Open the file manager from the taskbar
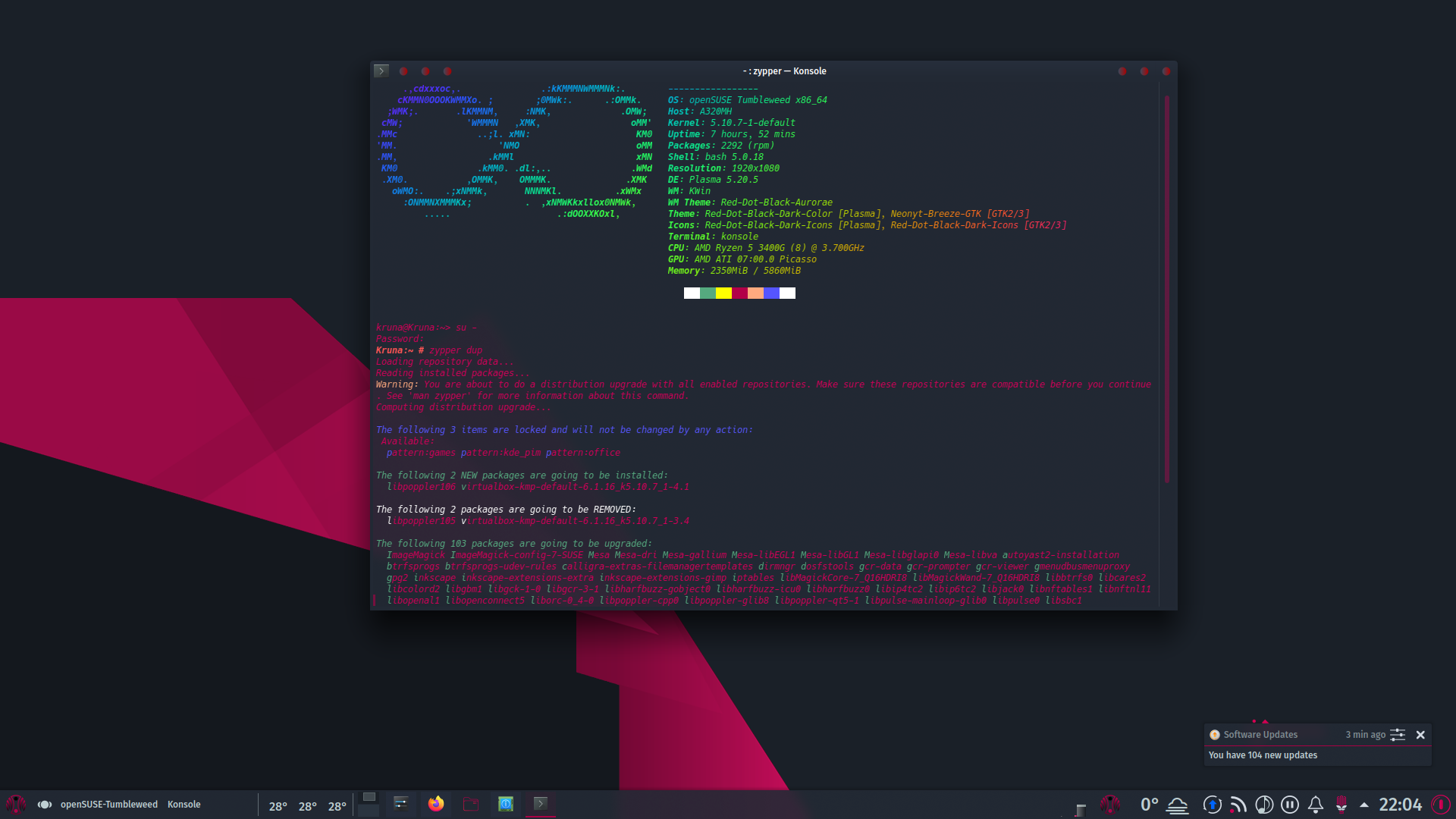This screenshot has height=819, width=1456. (471, 804)
